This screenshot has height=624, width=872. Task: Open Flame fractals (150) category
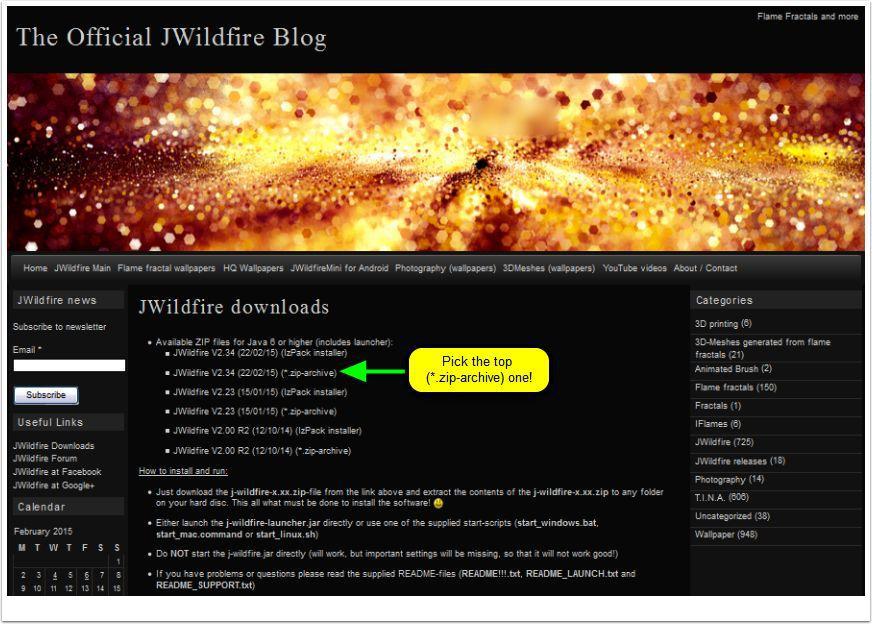pyautogui.click(x=736, y=388)
